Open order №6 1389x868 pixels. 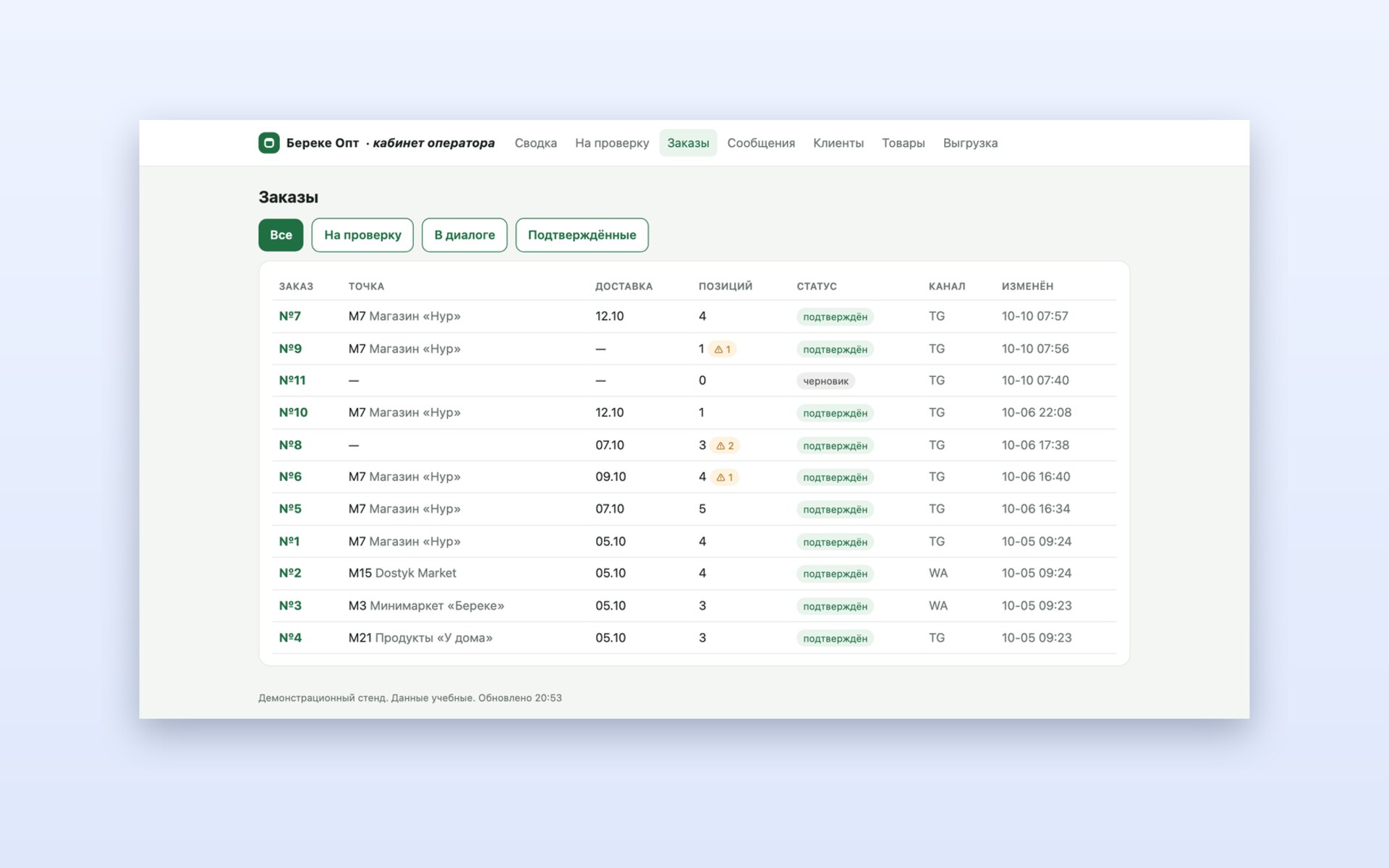(290, 477)
